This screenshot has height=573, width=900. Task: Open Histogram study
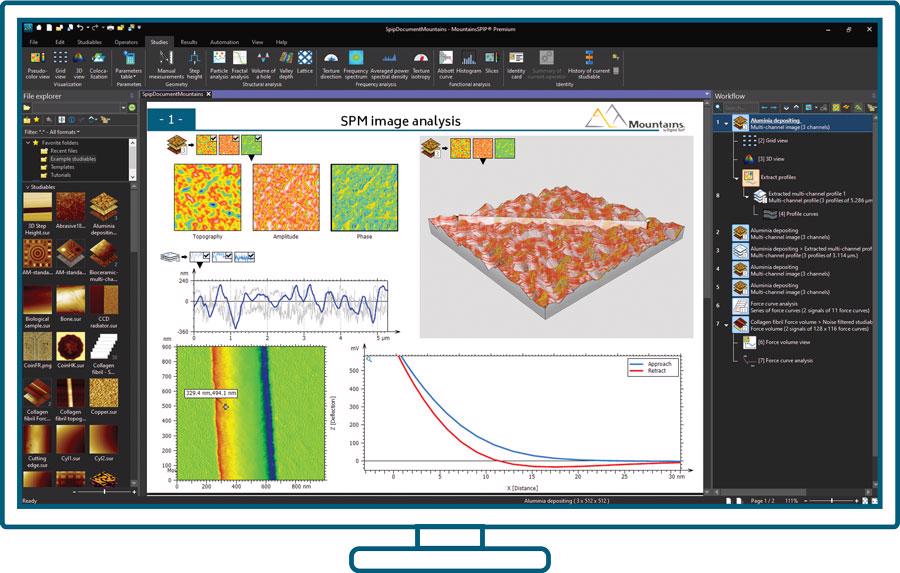tap(469, 63)
